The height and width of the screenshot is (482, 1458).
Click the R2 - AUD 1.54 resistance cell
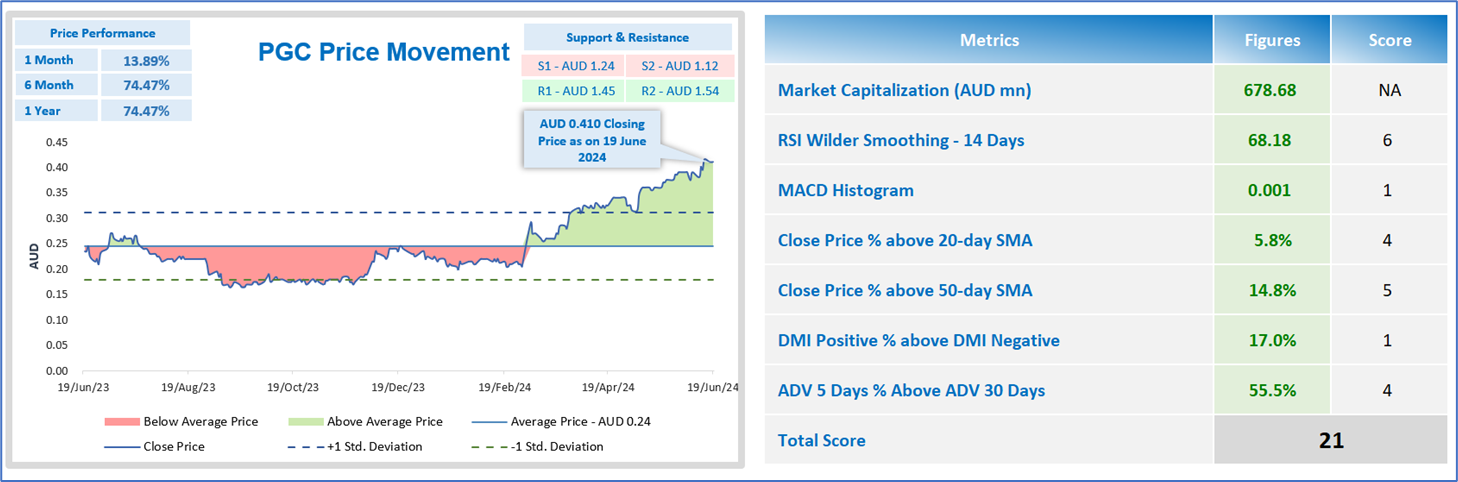tap(681, 91)
